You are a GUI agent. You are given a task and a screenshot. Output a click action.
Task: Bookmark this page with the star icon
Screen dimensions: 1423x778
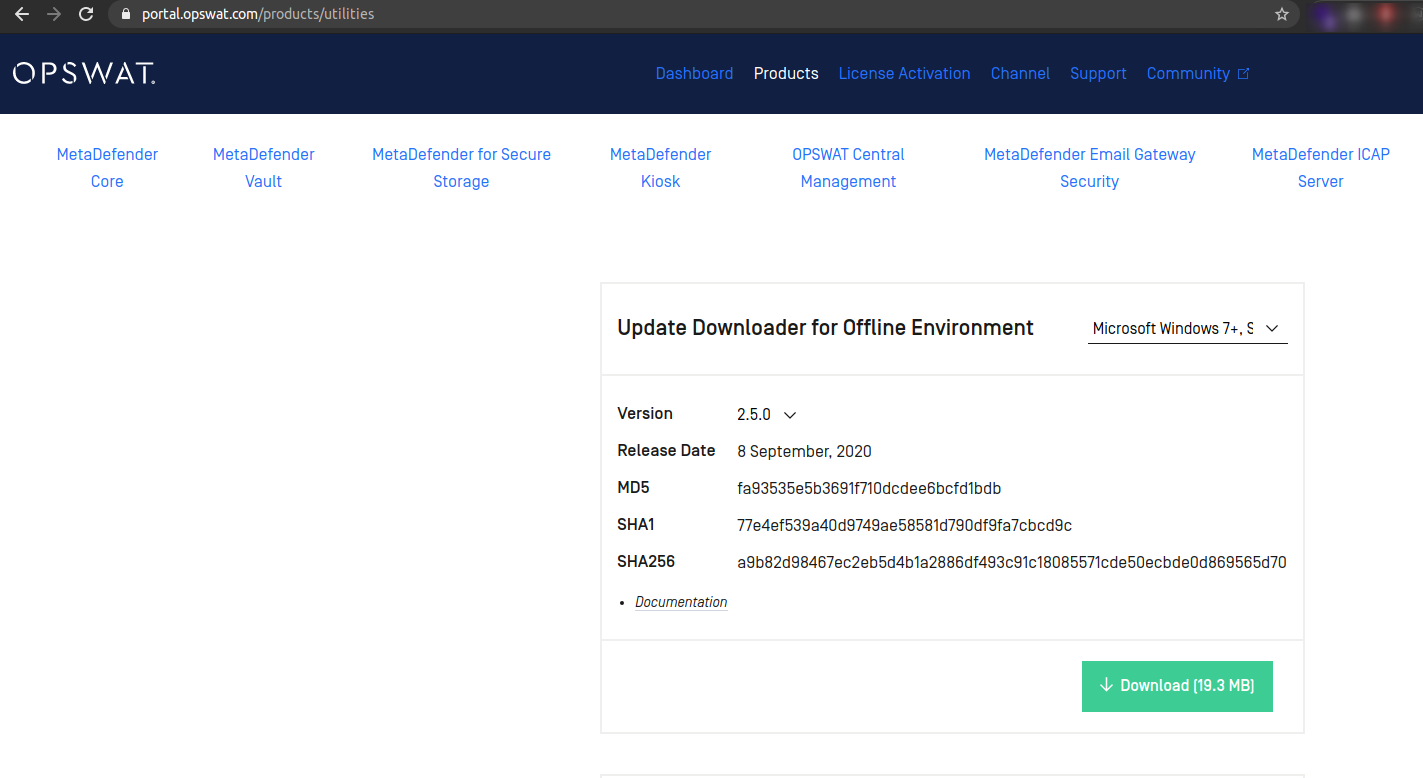[x=1282, y=14]
